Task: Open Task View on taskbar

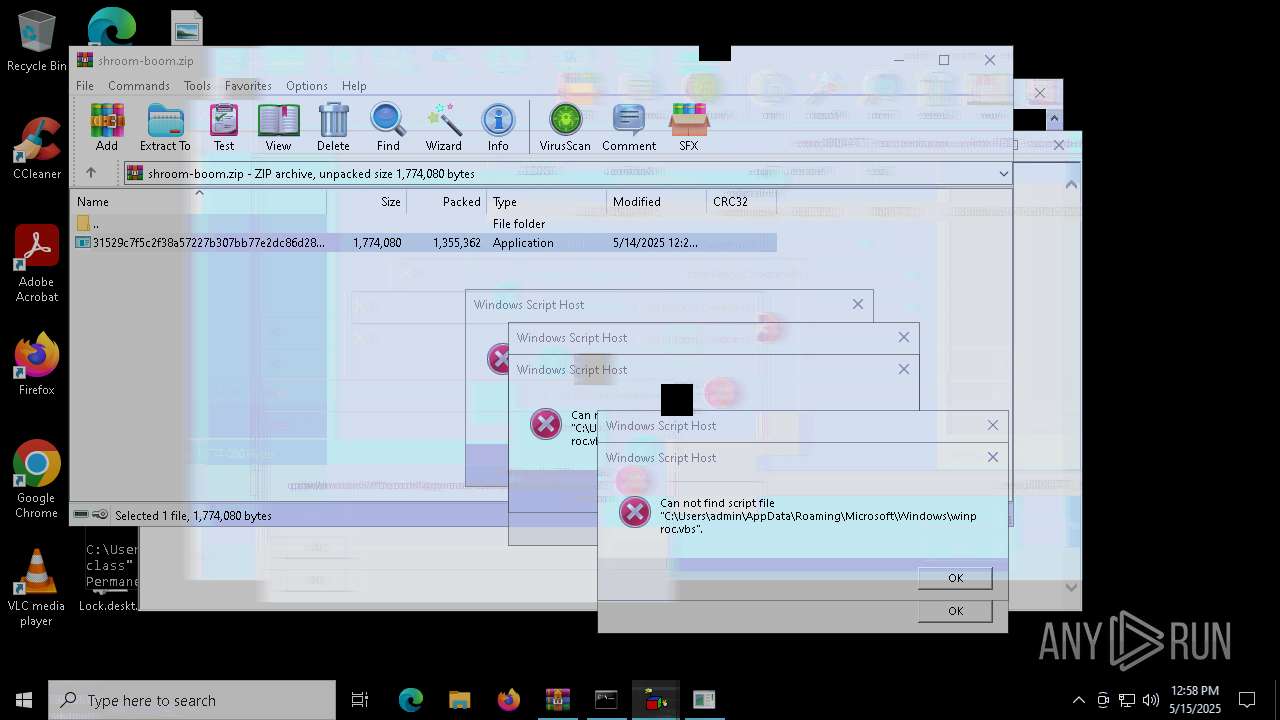Action: tap(360, 700)
